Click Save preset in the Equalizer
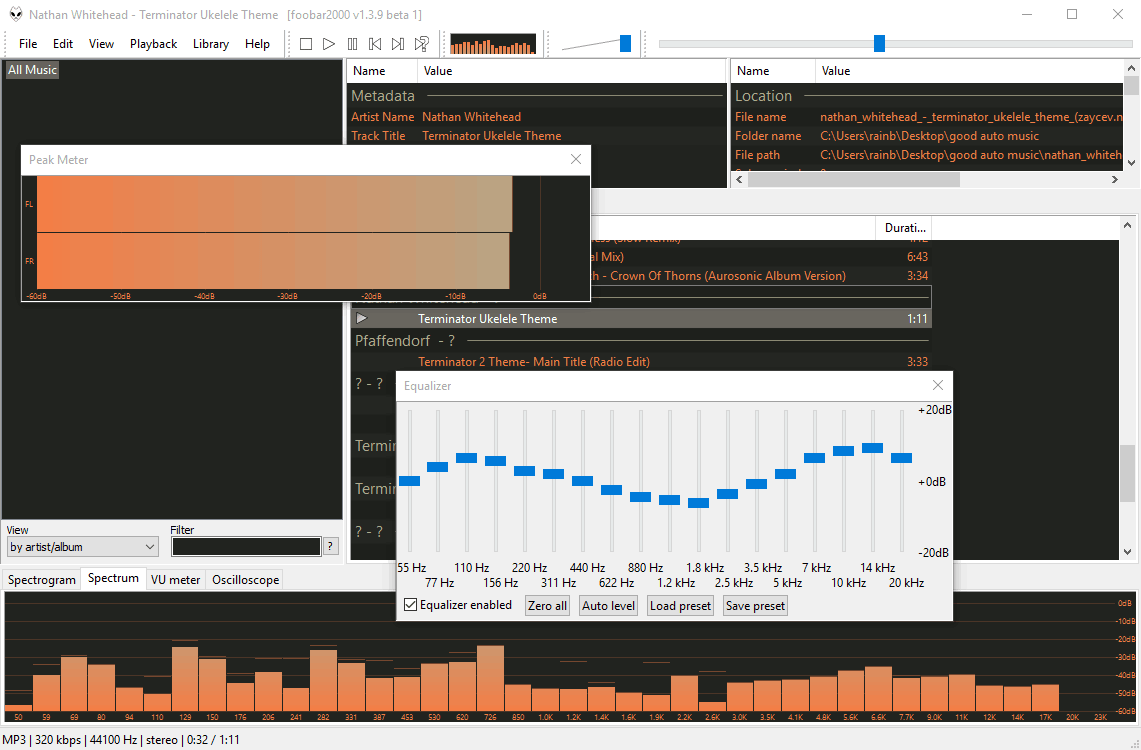 click(755, 606)
